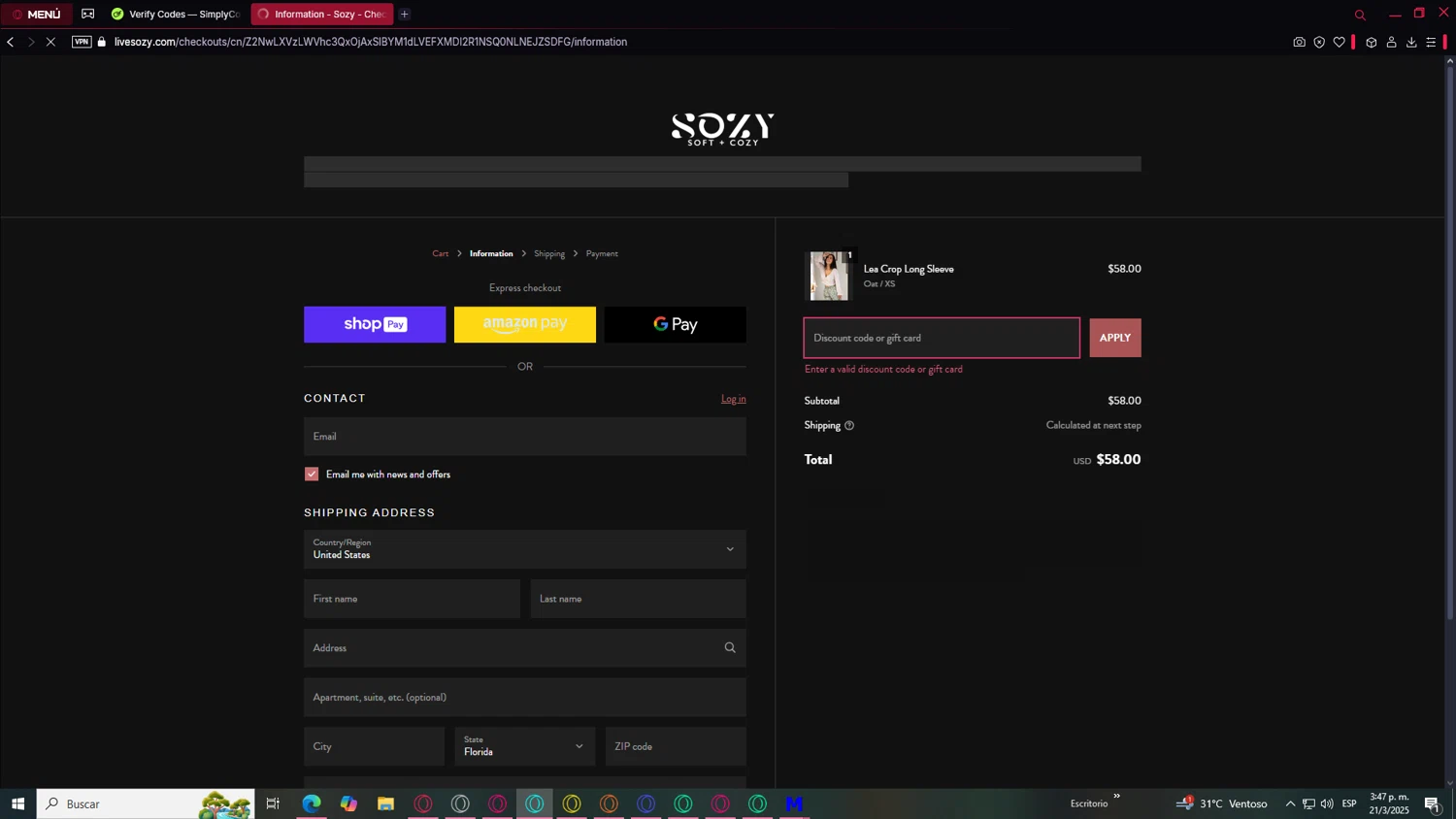
Task: Open the Windows Start menu
Action: tap(17, 803)
